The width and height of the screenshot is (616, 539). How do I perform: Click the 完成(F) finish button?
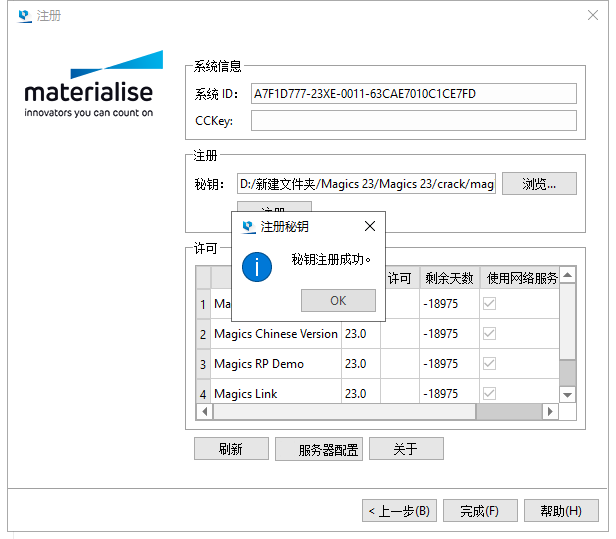pos(480,511)
